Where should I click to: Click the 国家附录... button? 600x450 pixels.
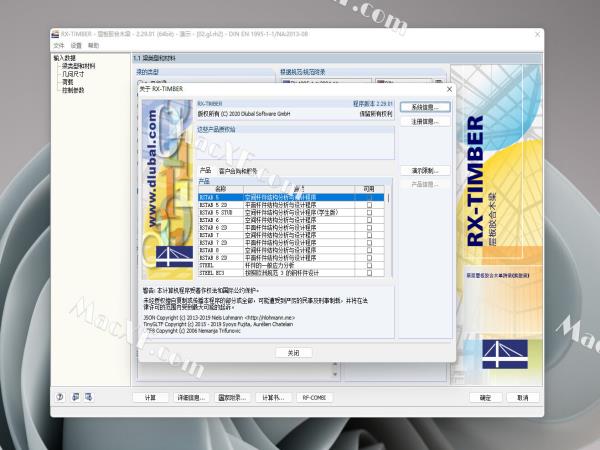[x=232, y=398]
